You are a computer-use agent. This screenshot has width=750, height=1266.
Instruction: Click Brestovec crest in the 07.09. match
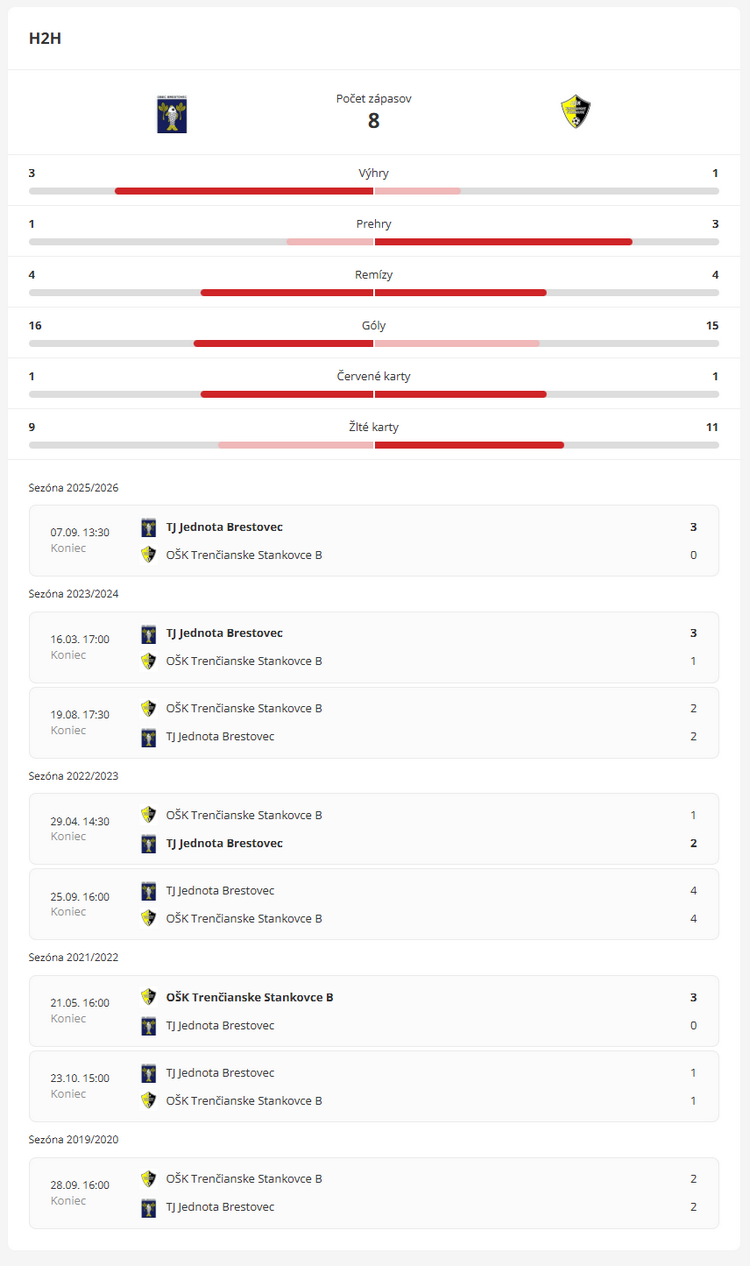149,527
